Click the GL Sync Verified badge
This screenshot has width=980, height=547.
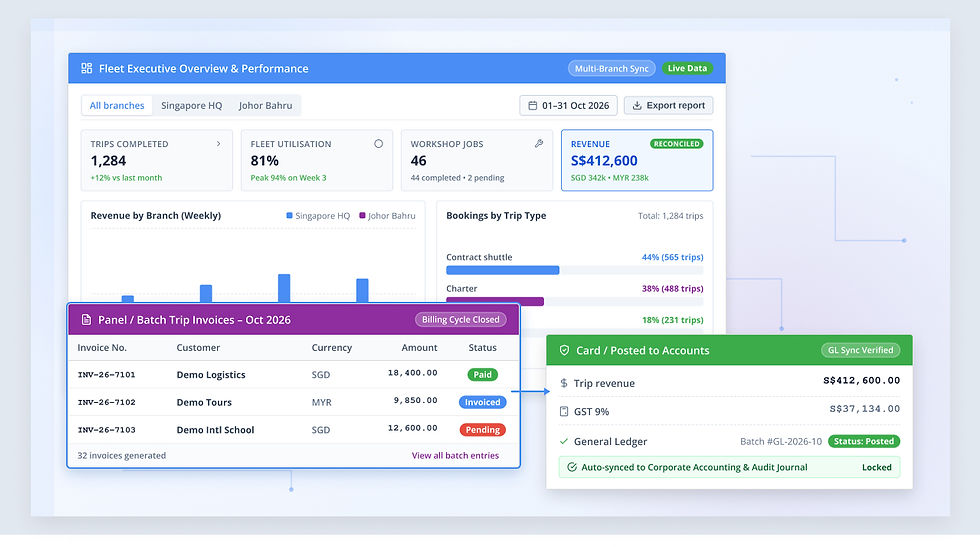[x=861, y=350]
